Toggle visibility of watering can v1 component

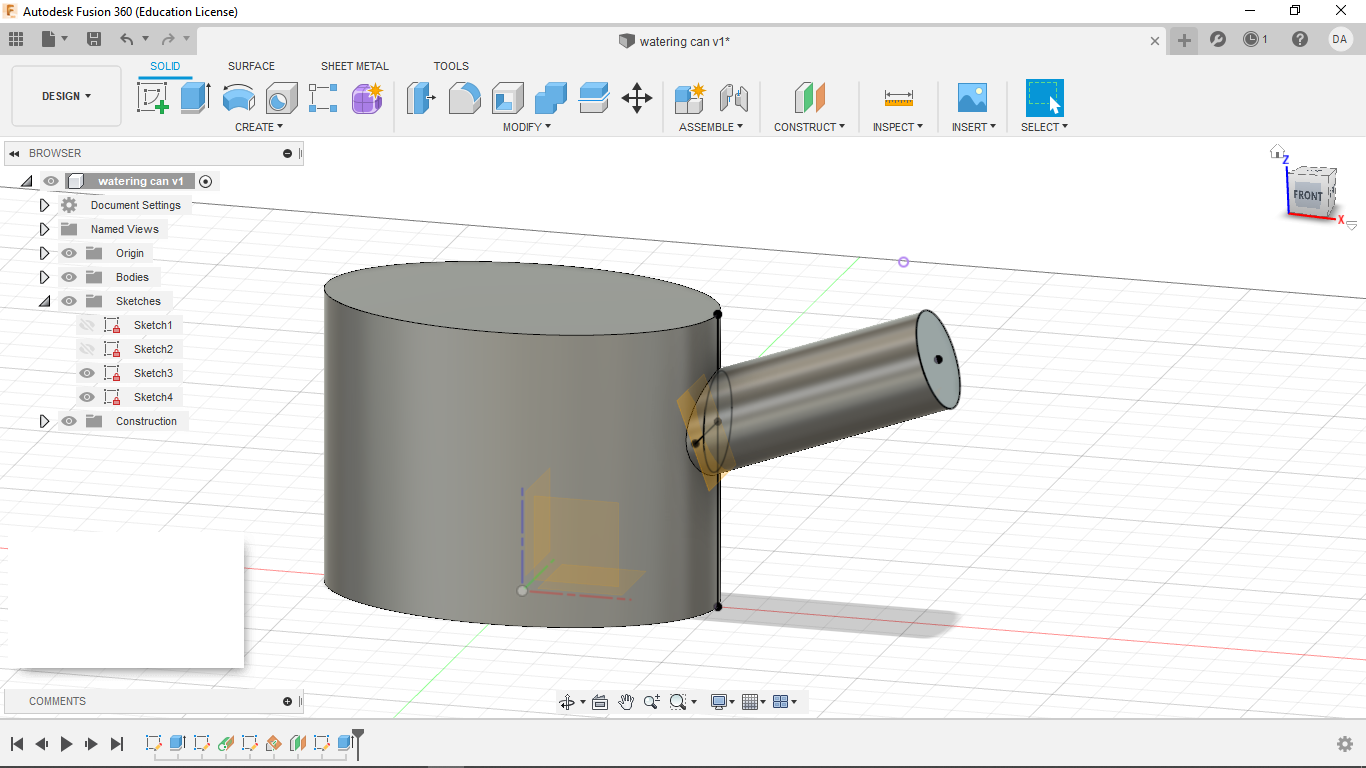point(51,181)
